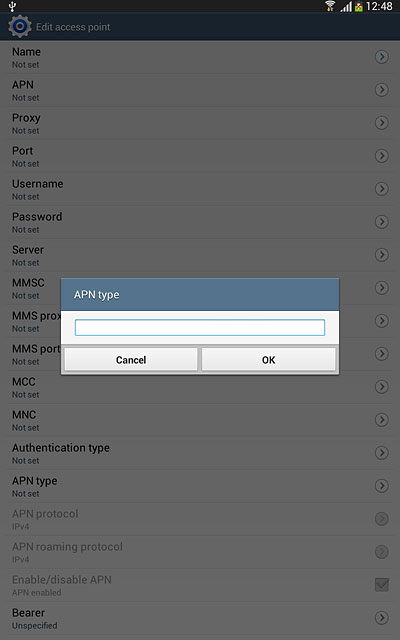
Task: Confirm APN type with OK
Action: pos(269,360)
